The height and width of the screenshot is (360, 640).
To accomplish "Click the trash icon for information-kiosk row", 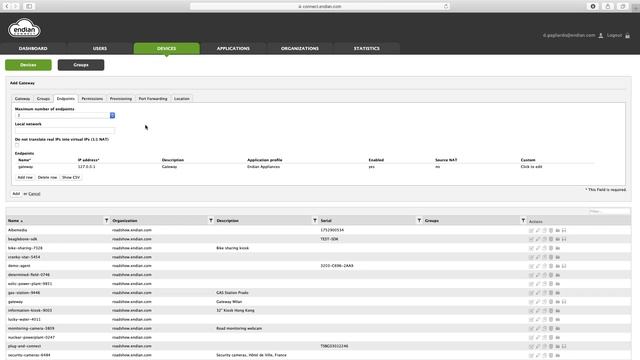I will 551,311.
